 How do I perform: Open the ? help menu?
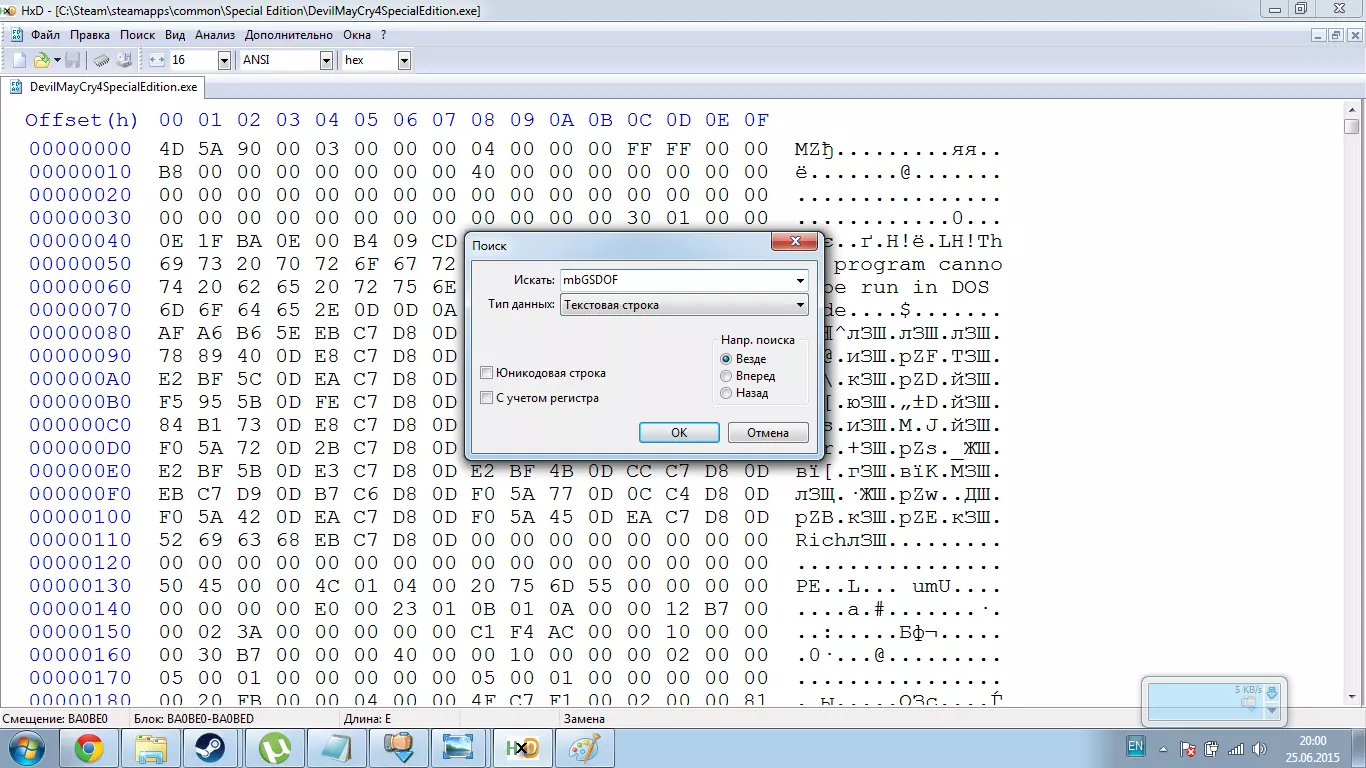coord(383,35)
